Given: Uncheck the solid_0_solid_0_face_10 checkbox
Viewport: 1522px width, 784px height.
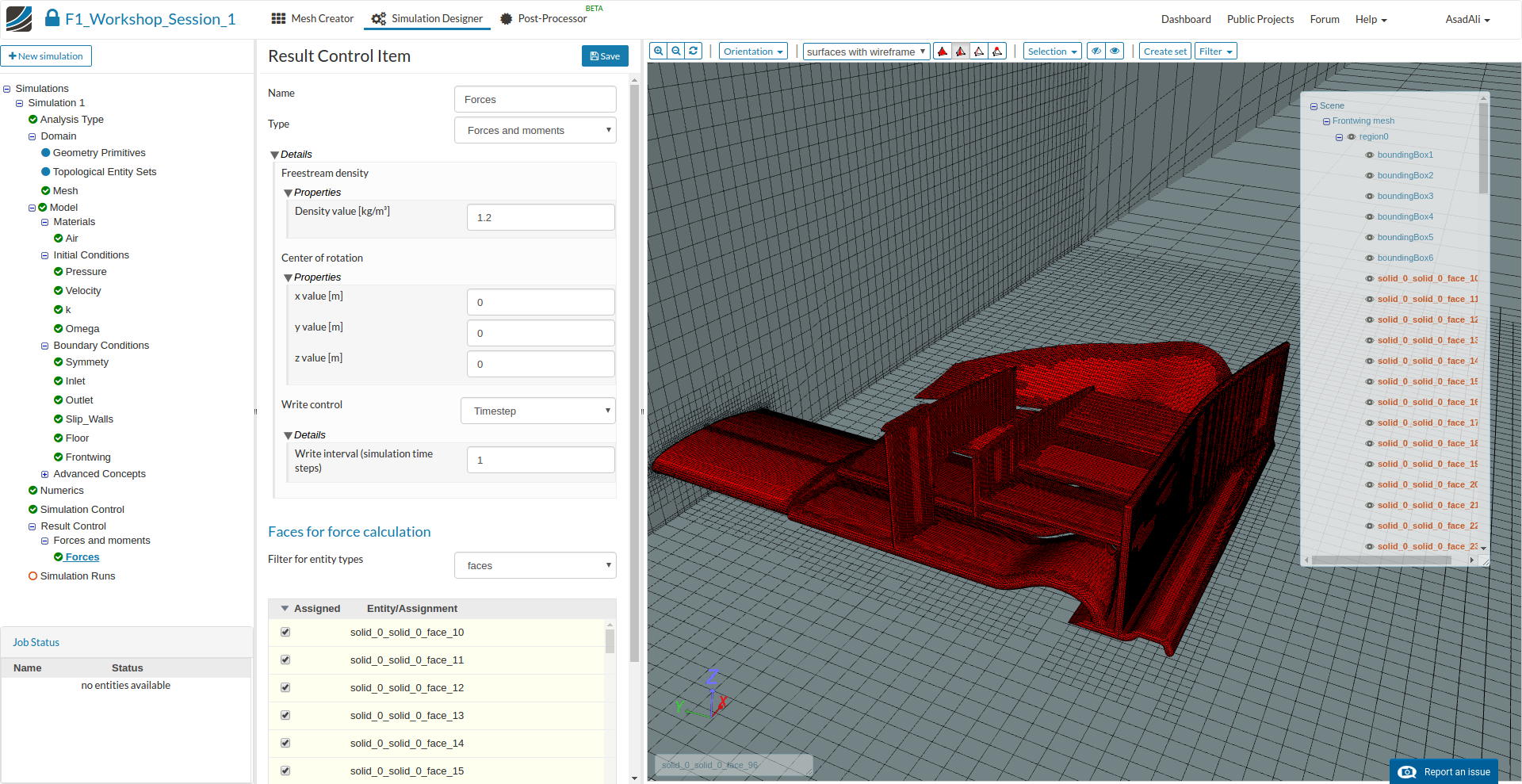Looking at the screenshot, I should pyautogui.click(x=285, y=632).
